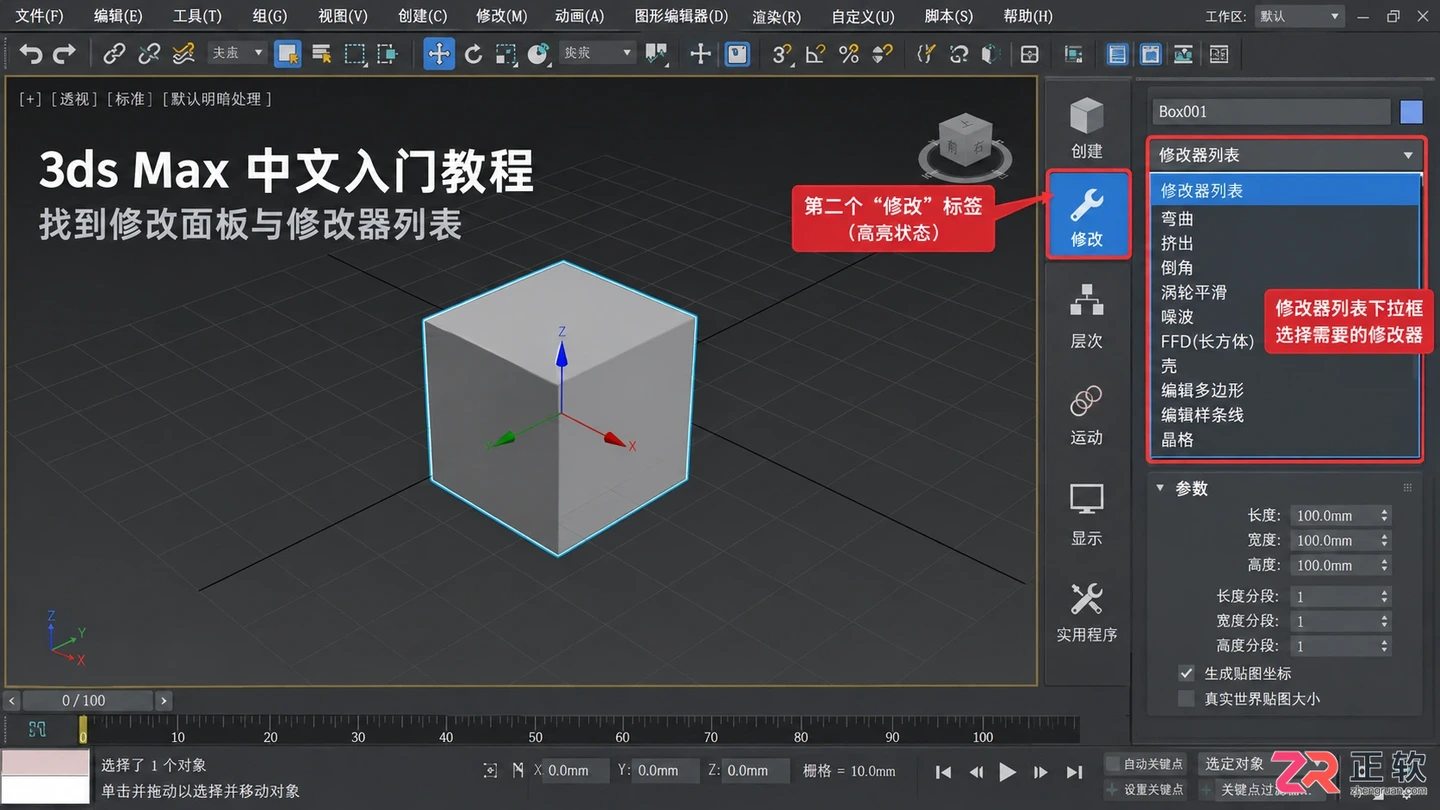
Task: Jump to the animation start frame
Action: click(x=943, y=772)
